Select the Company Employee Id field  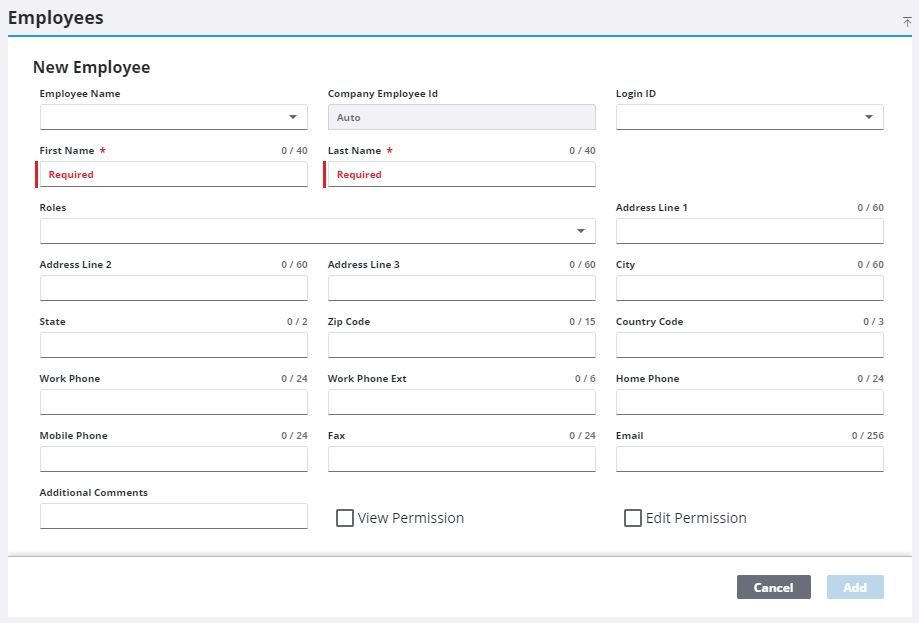[x=461, y=117]
